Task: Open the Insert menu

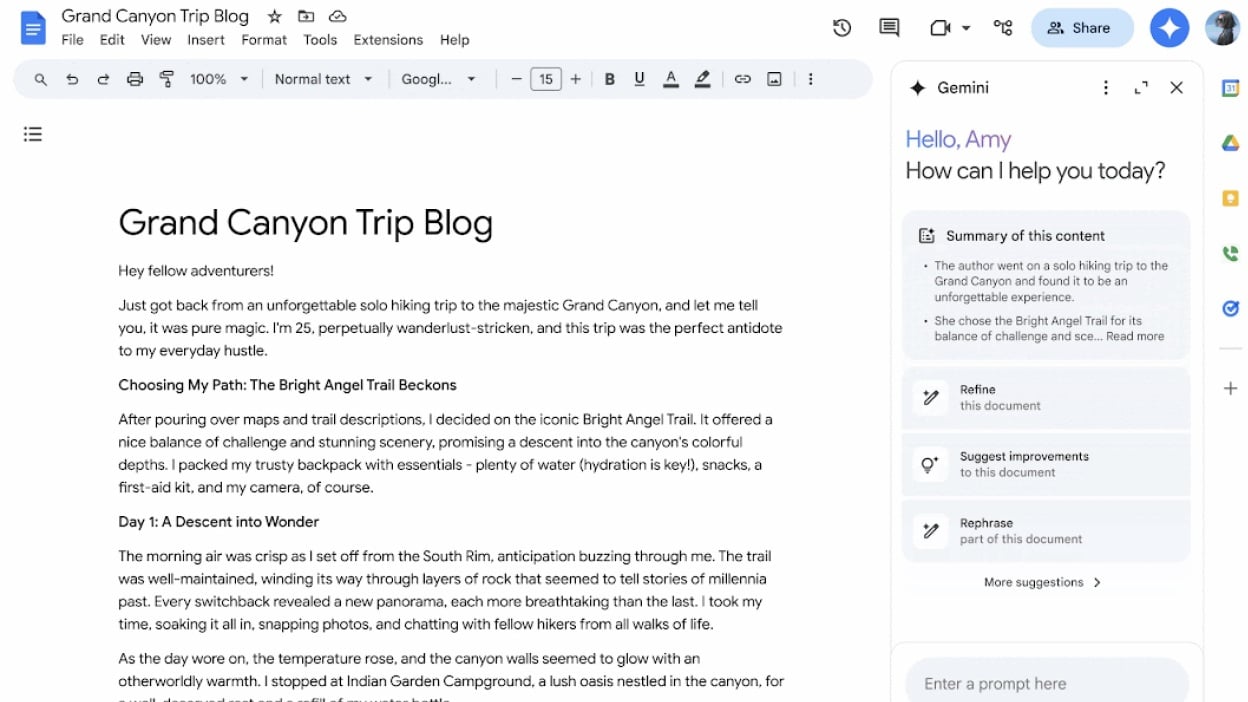Action: point(206,40)
